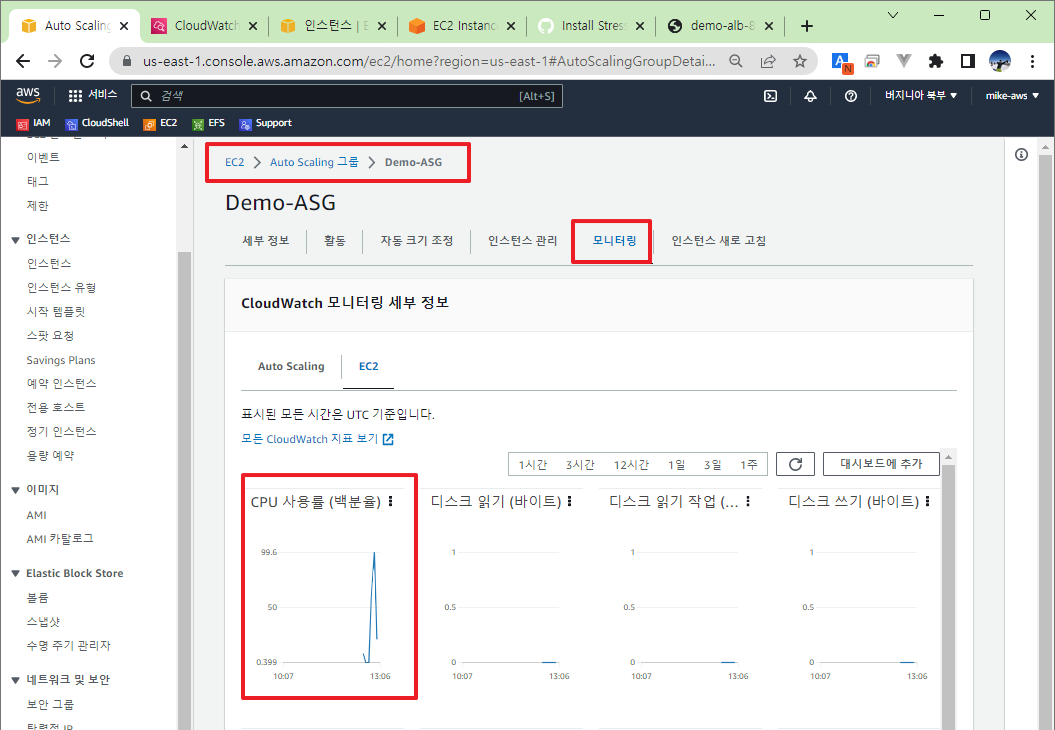
Task: Click the EC2 breadcrumb link
Action: (x=235, y=162)
